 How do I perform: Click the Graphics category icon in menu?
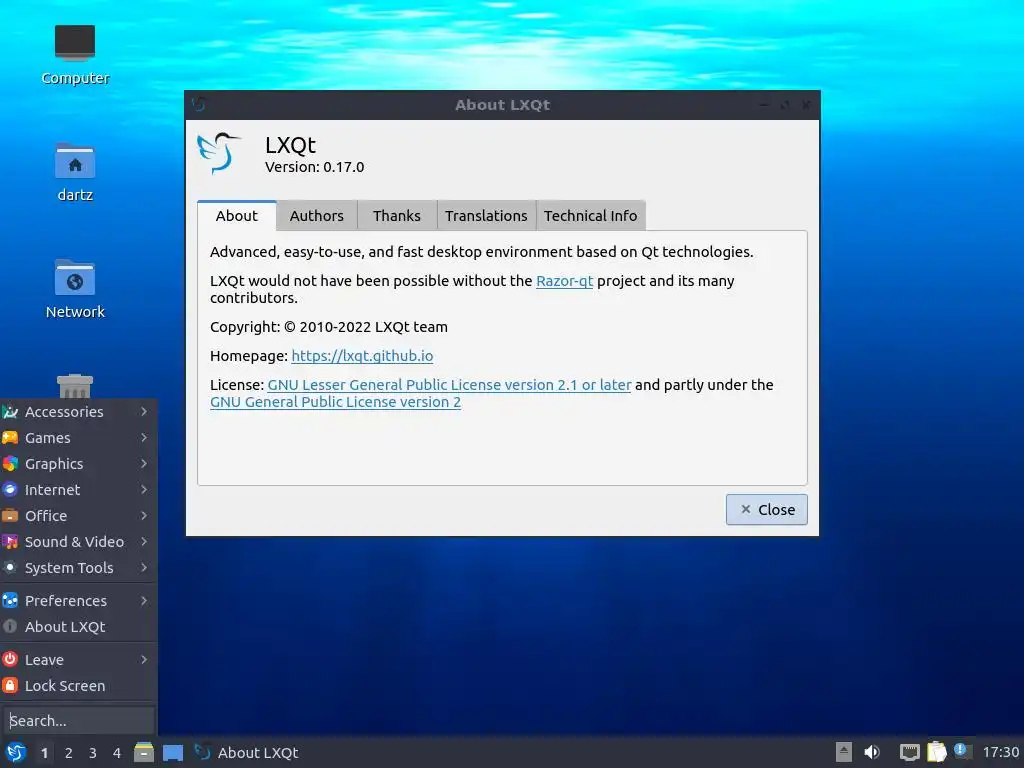pos(10,464)
